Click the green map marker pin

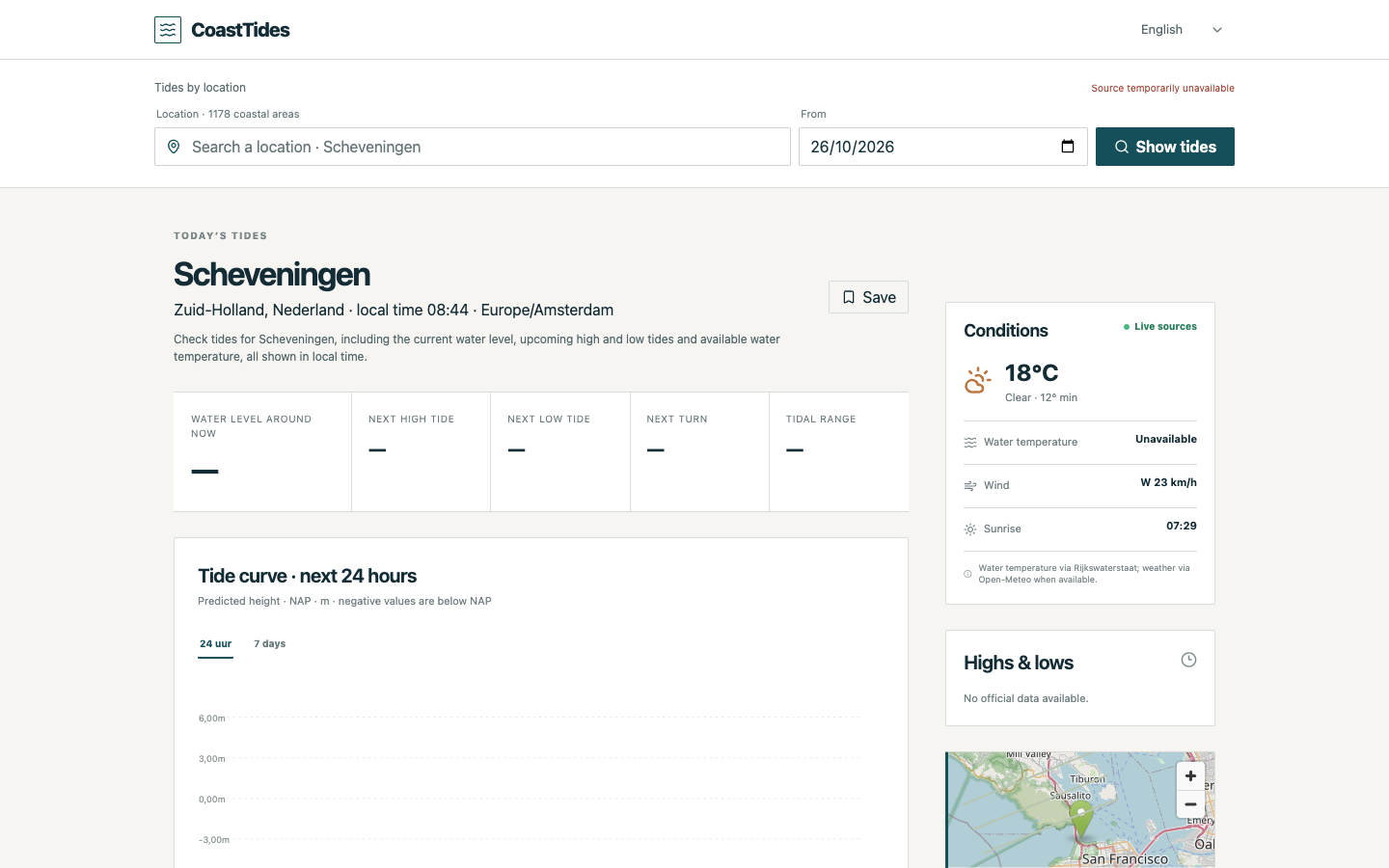[x=1081, y=820]
